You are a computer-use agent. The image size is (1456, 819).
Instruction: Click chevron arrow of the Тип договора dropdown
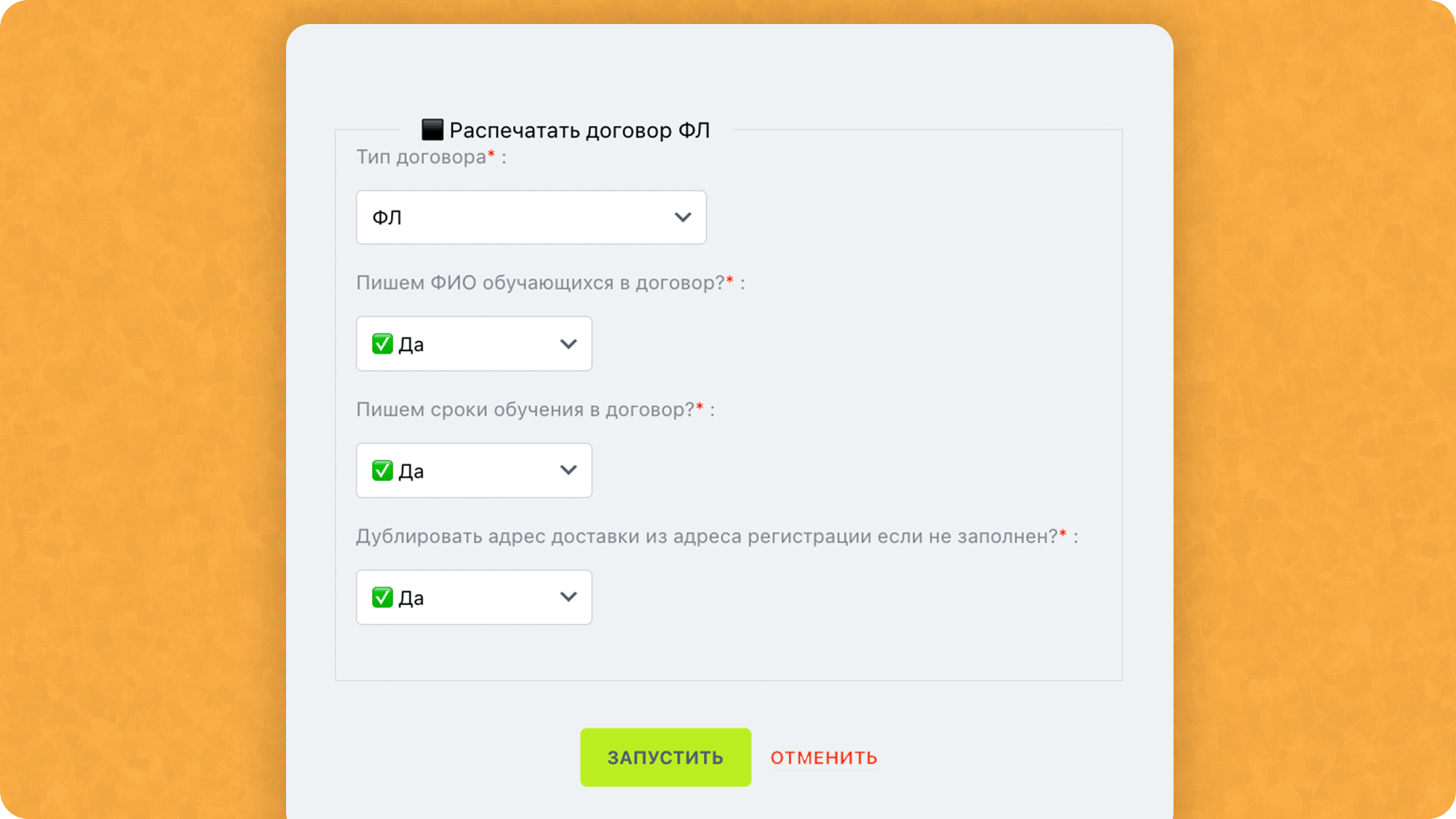tap(682, 217)
